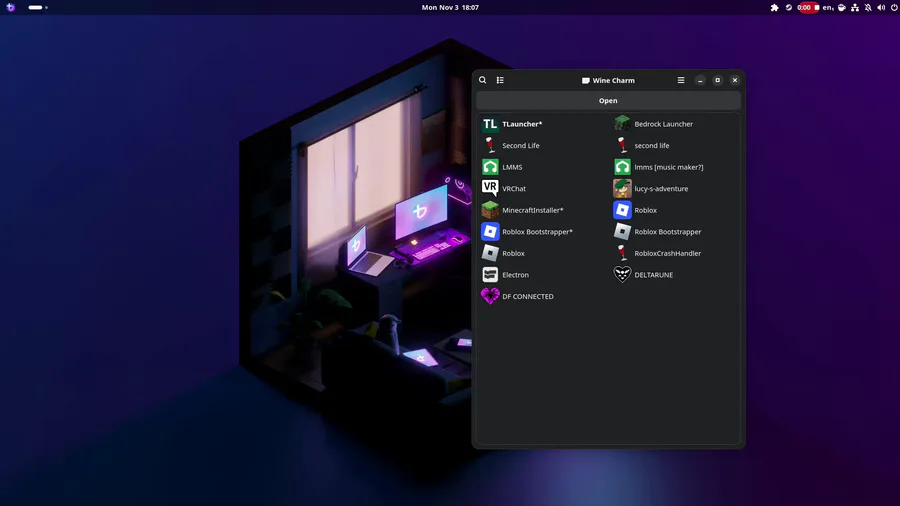Open the Wine Charm hamburger menu
Viewport: 900px width, 506px height.
tap(681, 80)
